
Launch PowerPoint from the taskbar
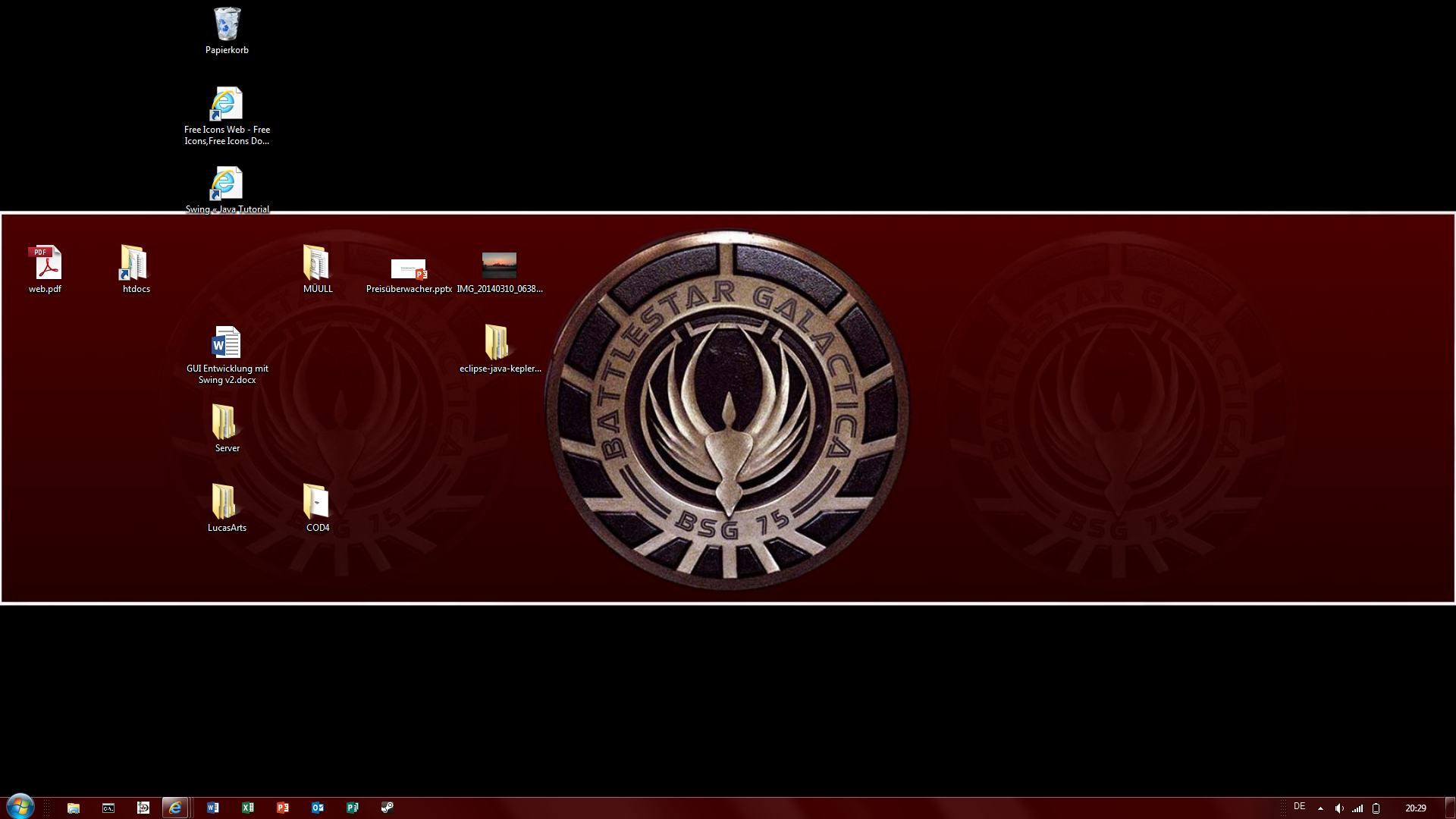coord(283,808)
